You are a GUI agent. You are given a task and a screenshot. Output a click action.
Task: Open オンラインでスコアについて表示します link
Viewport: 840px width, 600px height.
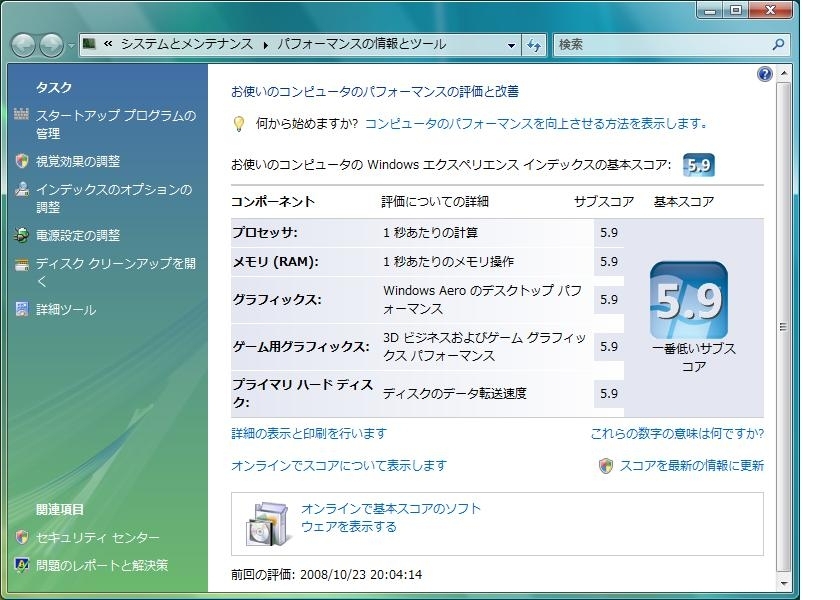[x=339, y=466]
